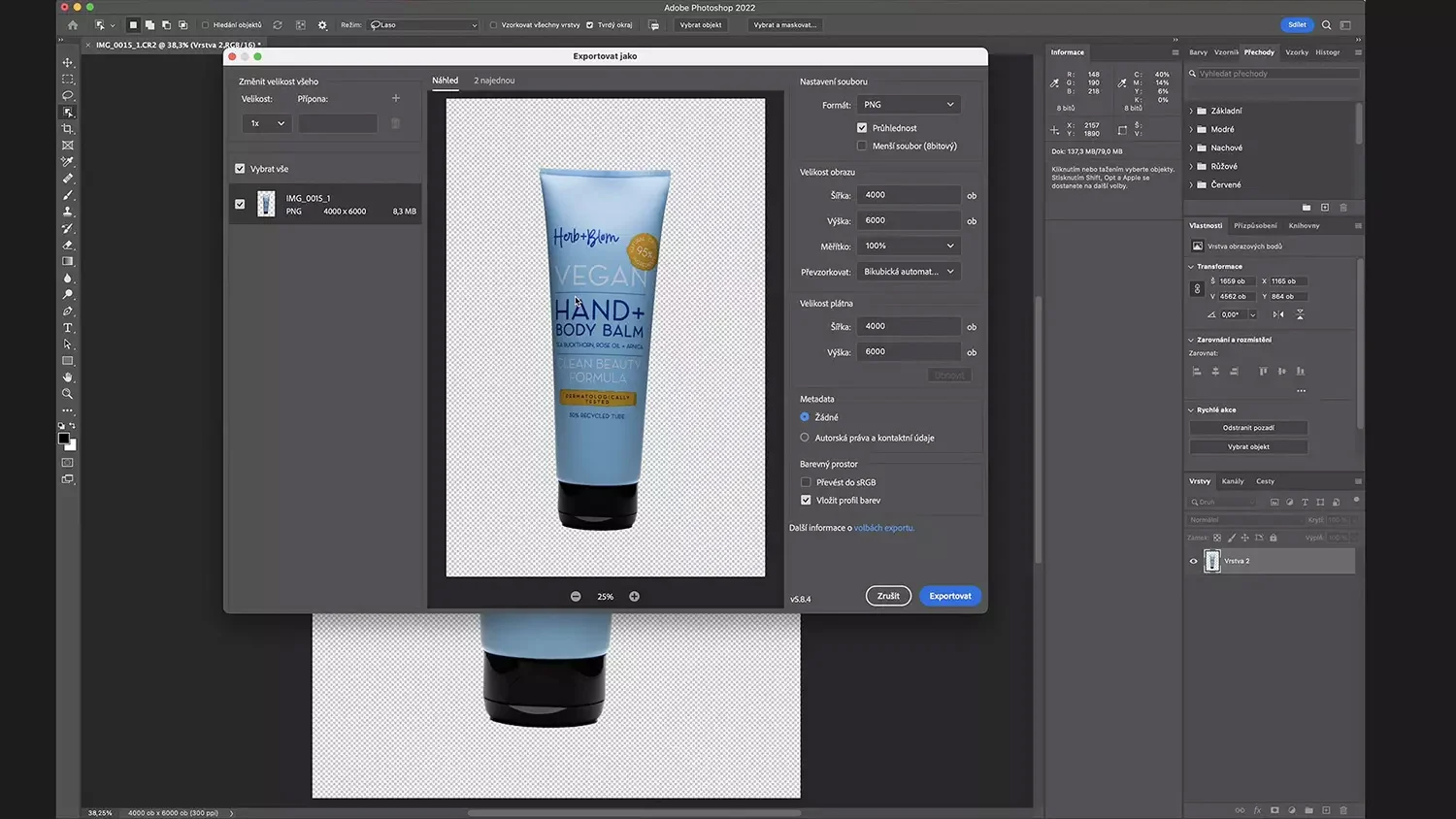Open the Formát PNG dropdown
The image size is (1456, 819).
(x=909, y=105)
